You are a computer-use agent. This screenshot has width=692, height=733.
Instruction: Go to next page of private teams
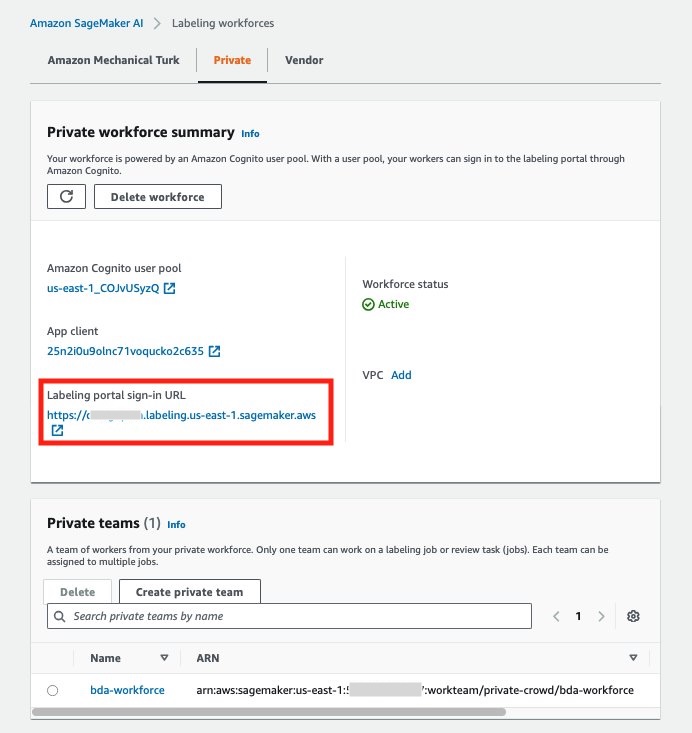pyautogui.click(x=601, y=616)
